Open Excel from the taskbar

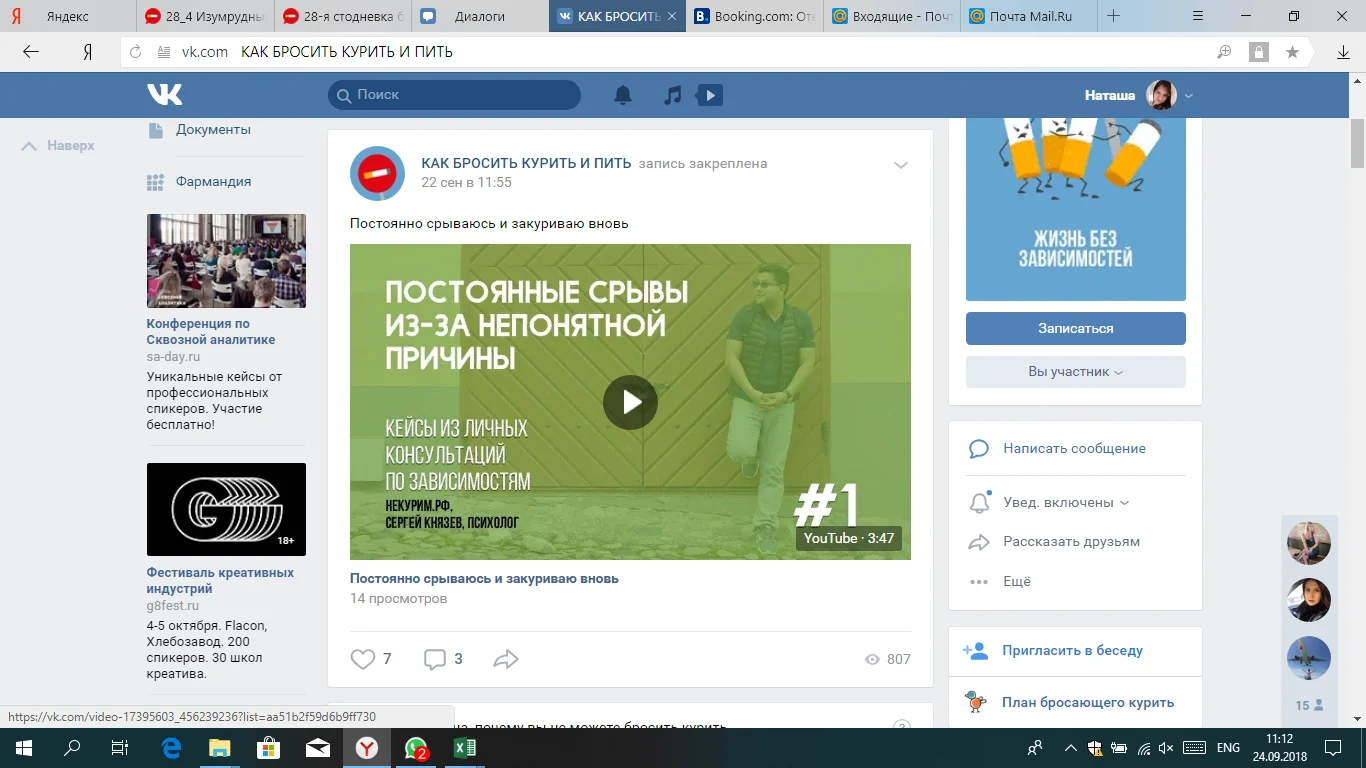[x=465, y=748]
